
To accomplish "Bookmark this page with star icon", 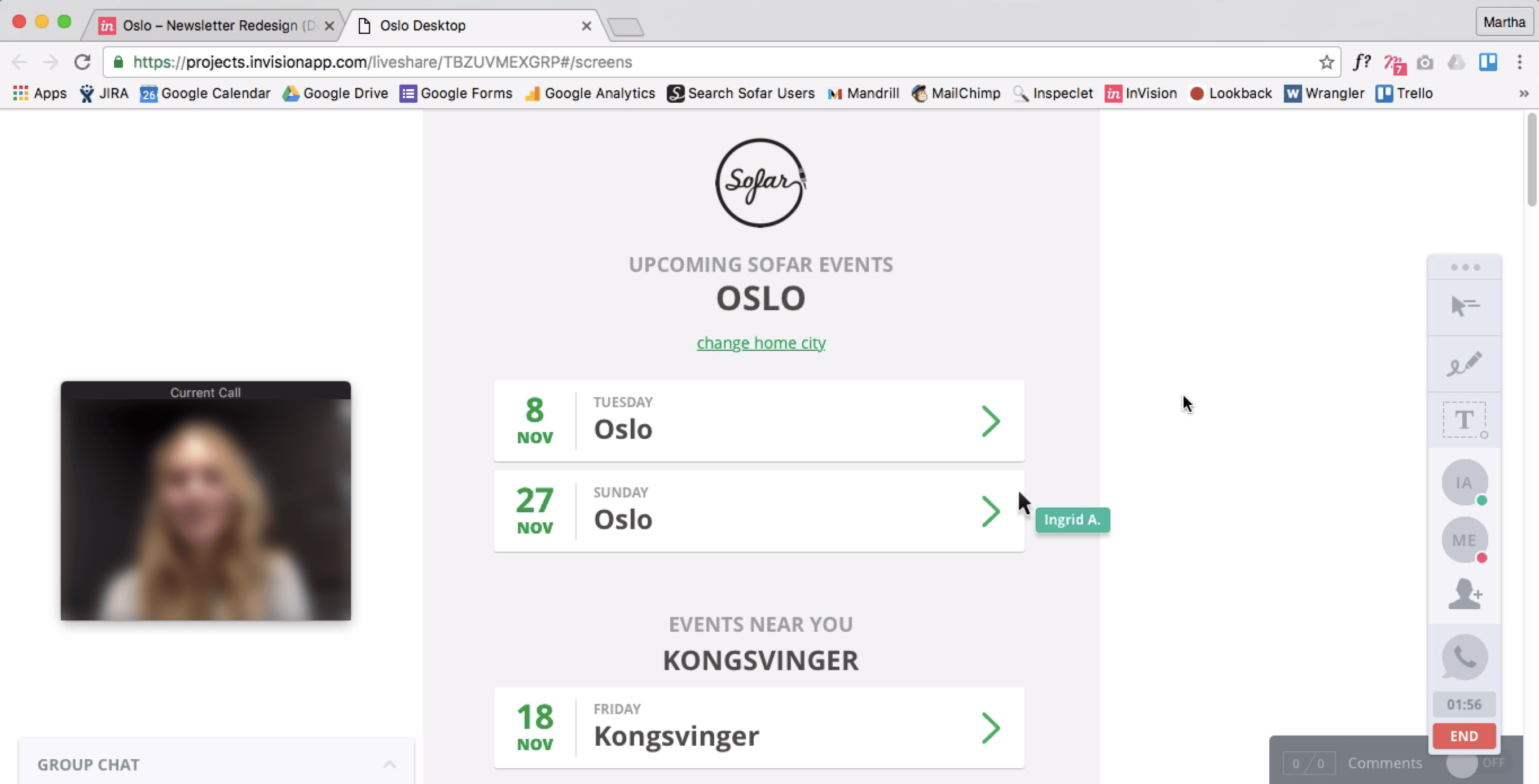I will pos(1326,62).
